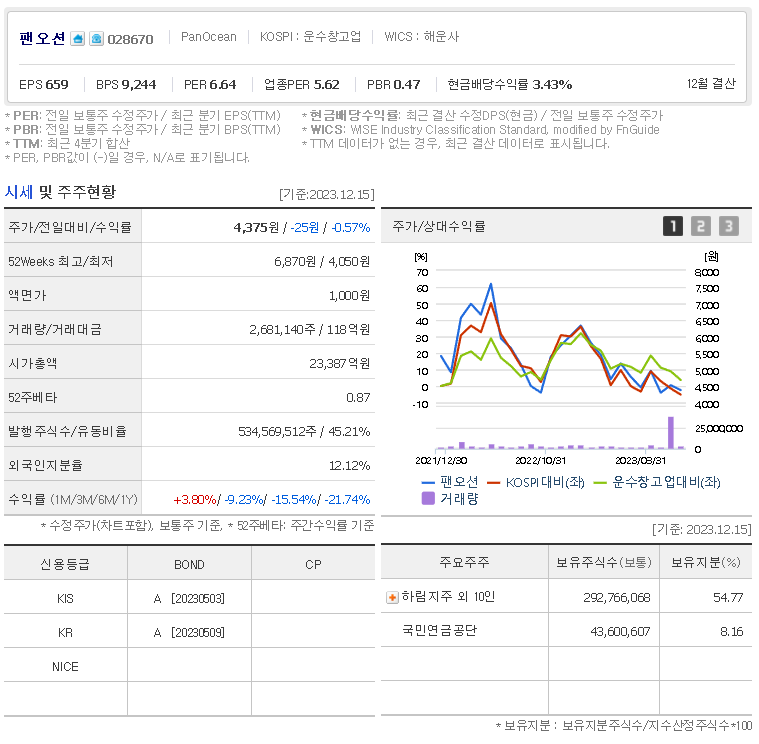The width and height of the screenshot is (759, 744).
Task: Click the NICE rating row label
Action: (65, 667)
